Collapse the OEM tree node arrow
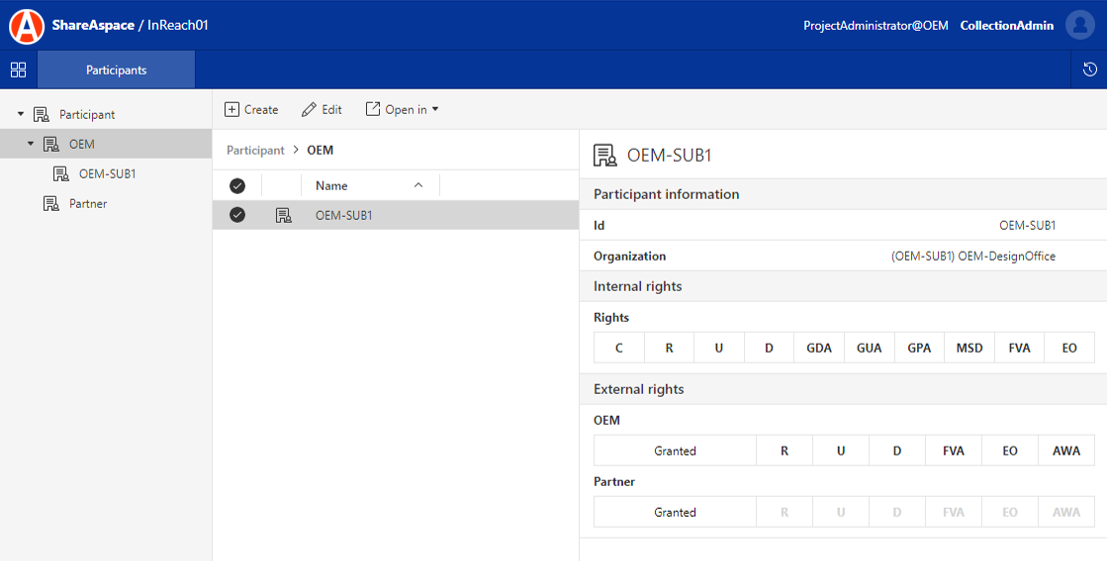The width and height of the screenshot is (1107, 561). [30, 143]
